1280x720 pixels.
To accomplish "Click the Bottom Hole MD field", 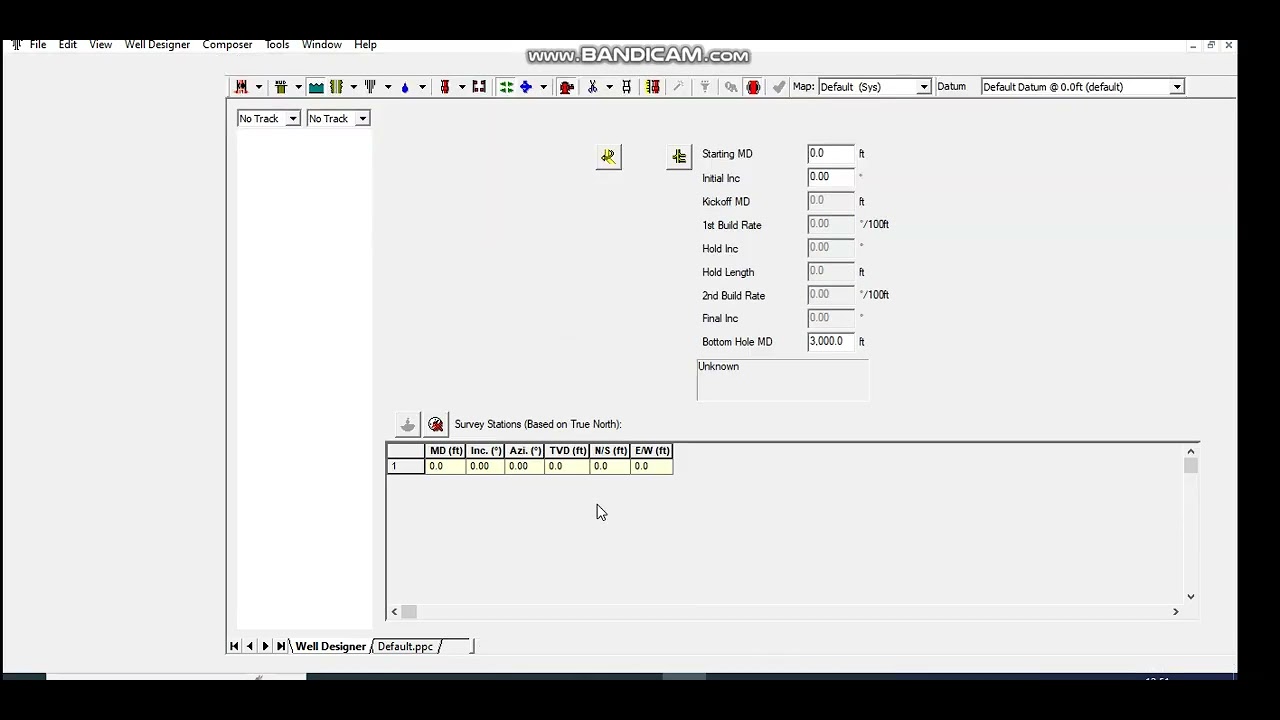I will tap(831, 342).
